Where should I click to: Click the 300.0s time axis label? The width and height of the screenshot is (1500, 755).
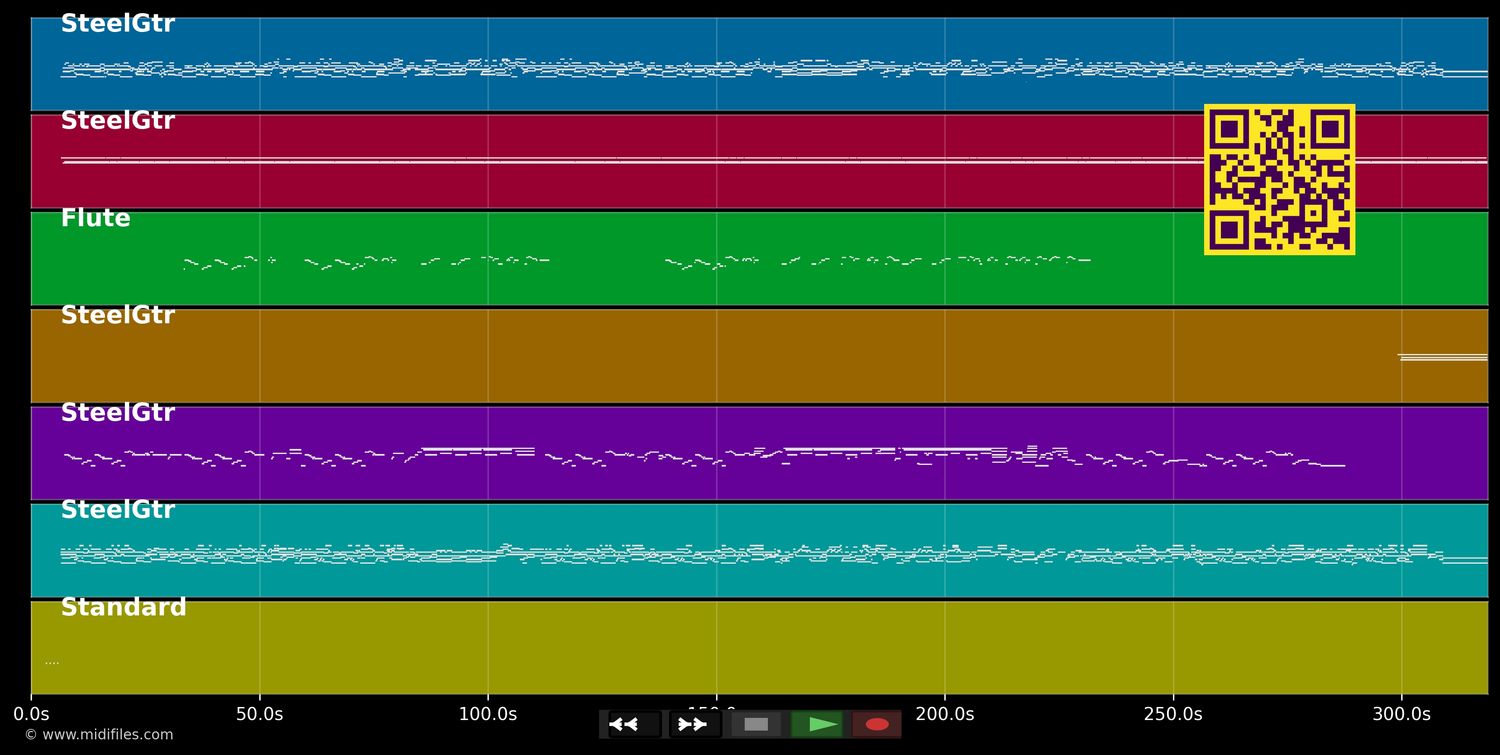(x=1401, y=715)
